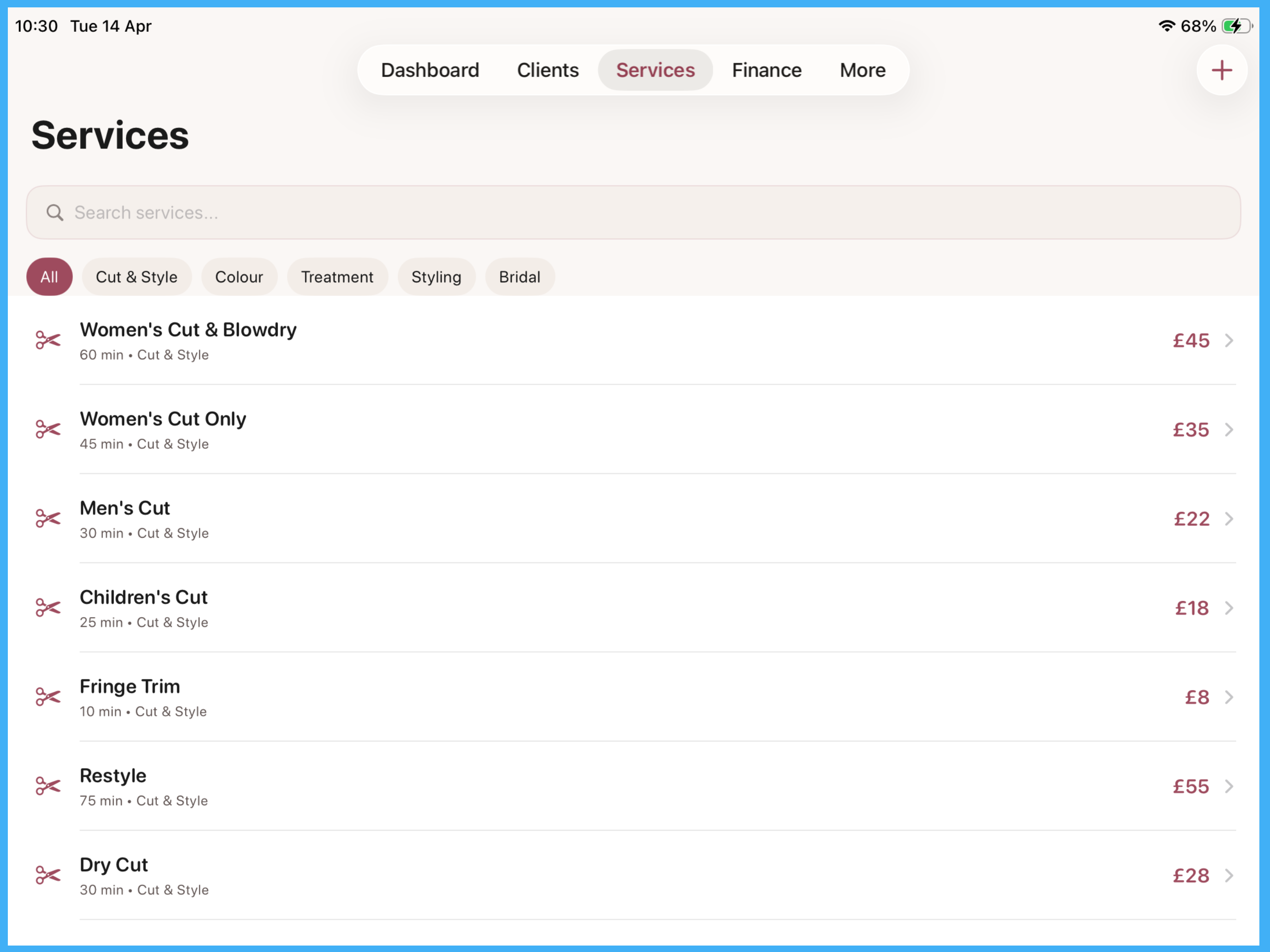The image size is (1270, 952).
Task: Open the Women's Cut Only service
Action: (633, 429)
